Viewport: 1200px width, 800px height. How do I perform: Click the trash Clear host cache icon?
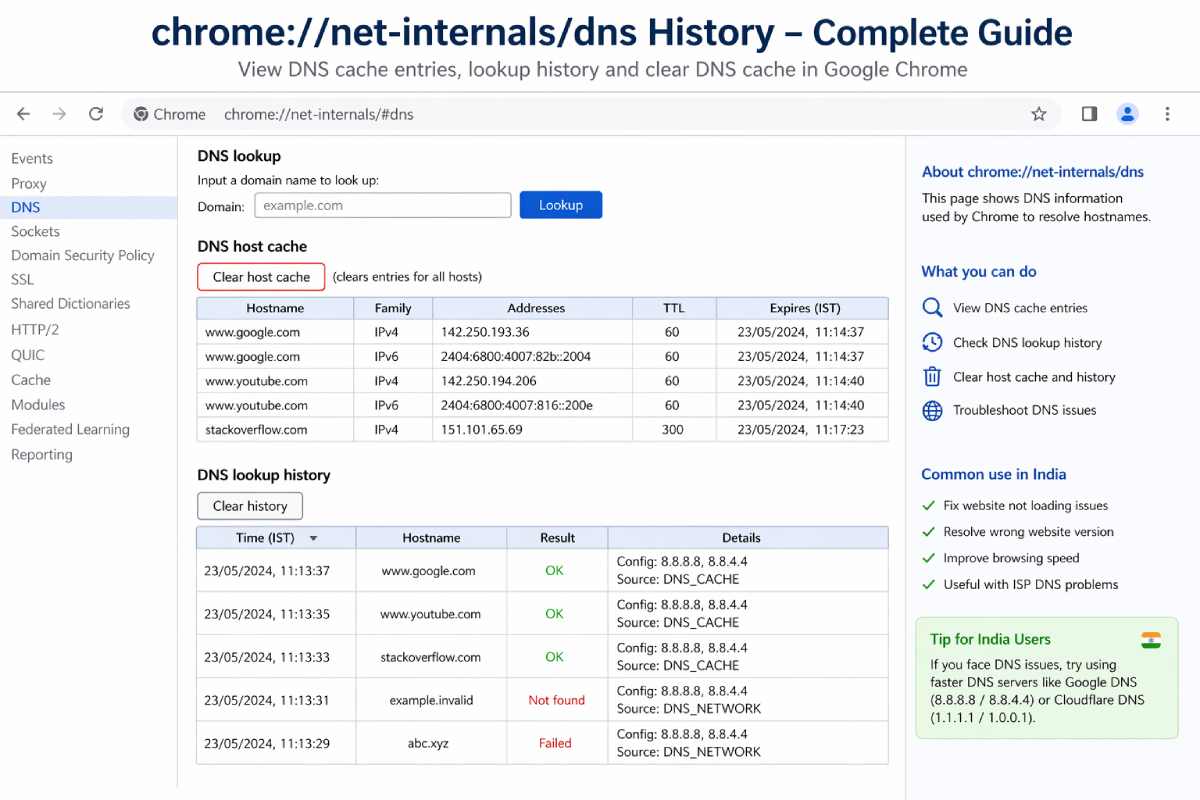click(932, 377)
